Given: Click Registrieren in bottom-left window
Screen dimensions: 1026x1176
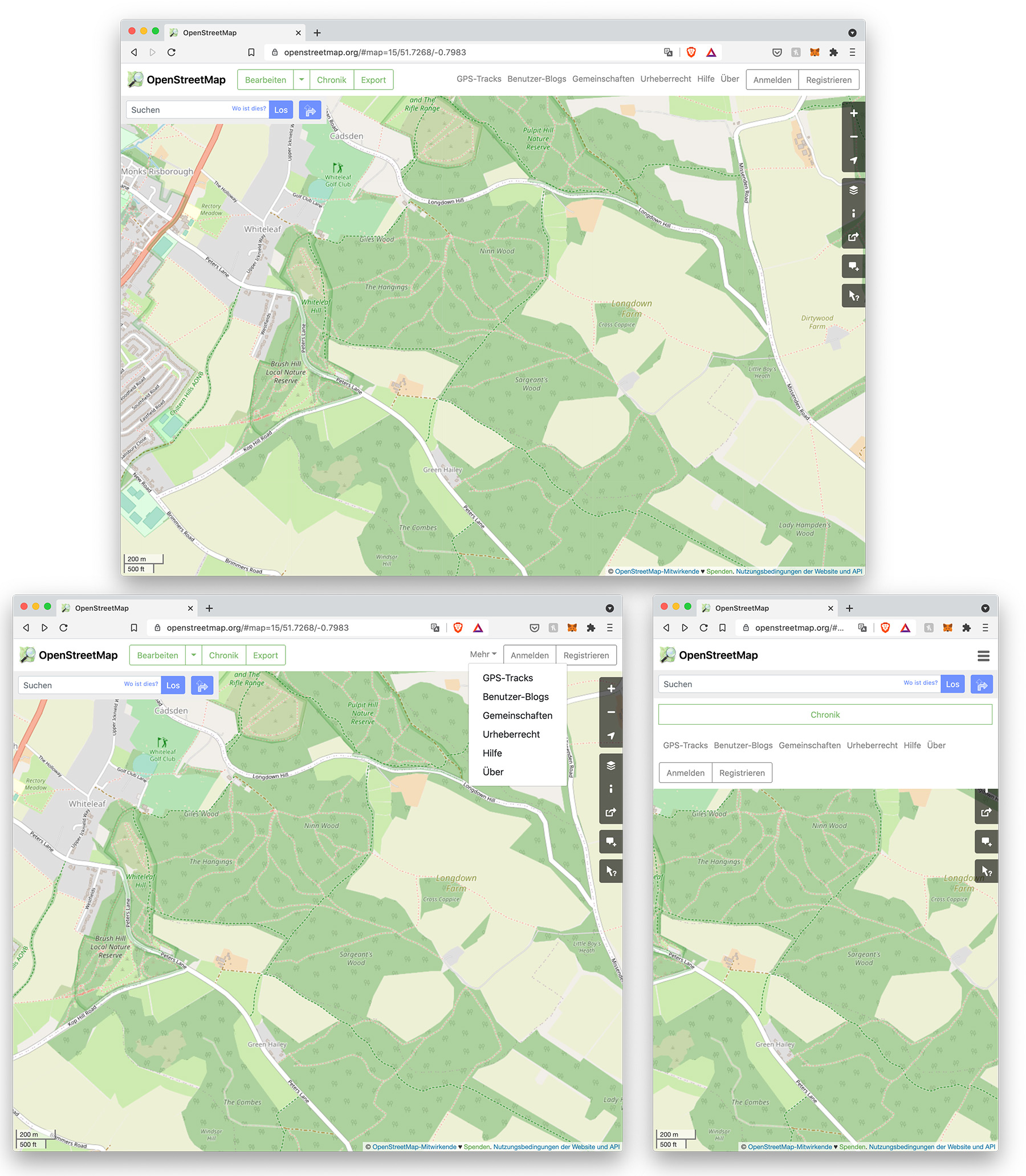Looking at the screenshot, I should click(x=586, y=655).
